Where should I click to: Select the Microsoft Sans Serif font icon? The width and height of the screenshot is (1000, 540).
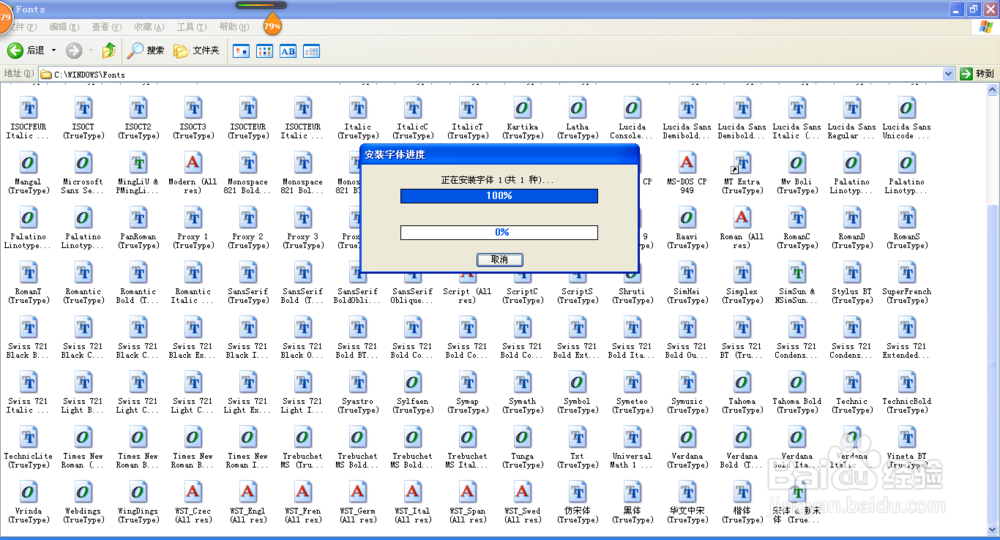click(x=83, y=163)
